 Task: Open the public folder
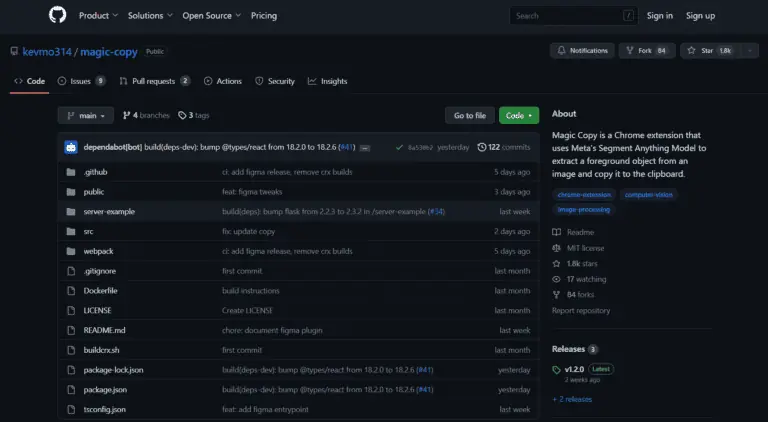pos(94,192)
